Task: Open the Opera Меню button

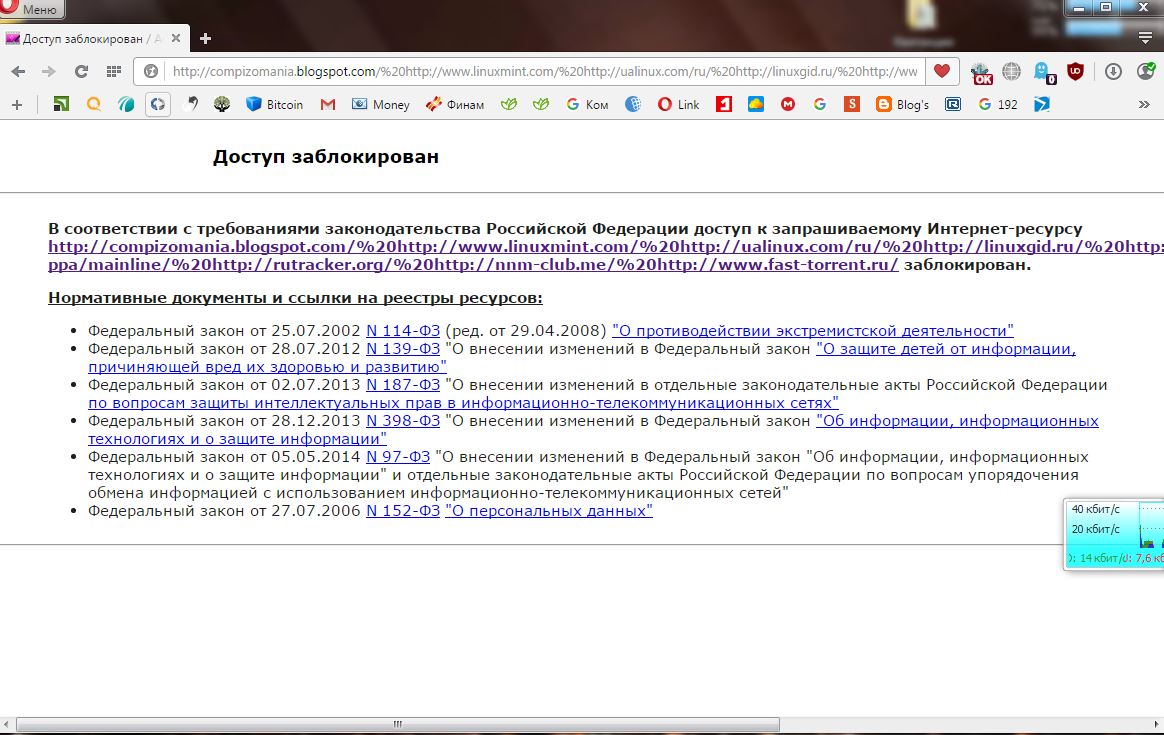Action: [30, 10]
